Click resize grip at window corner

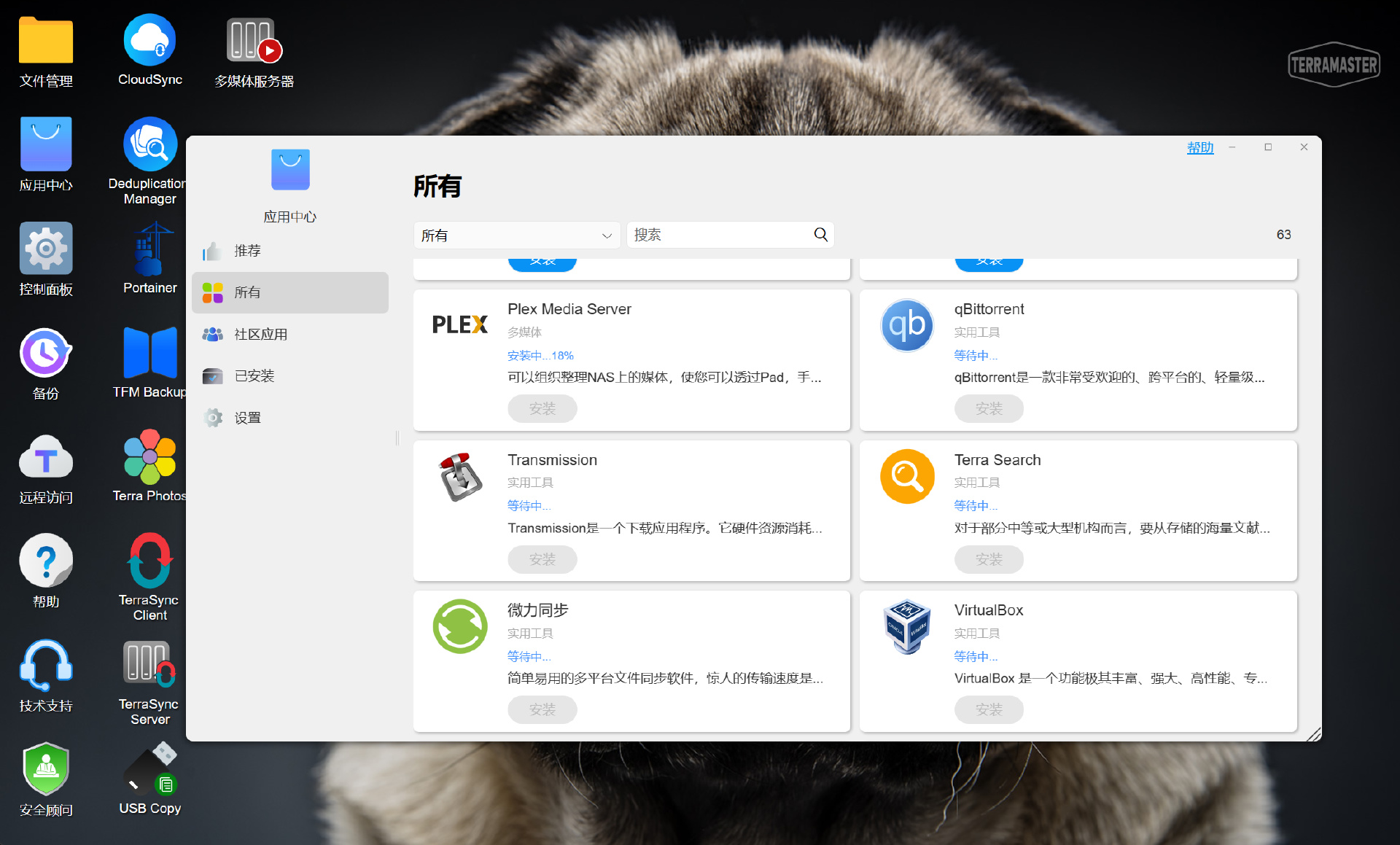point(1314,735)
